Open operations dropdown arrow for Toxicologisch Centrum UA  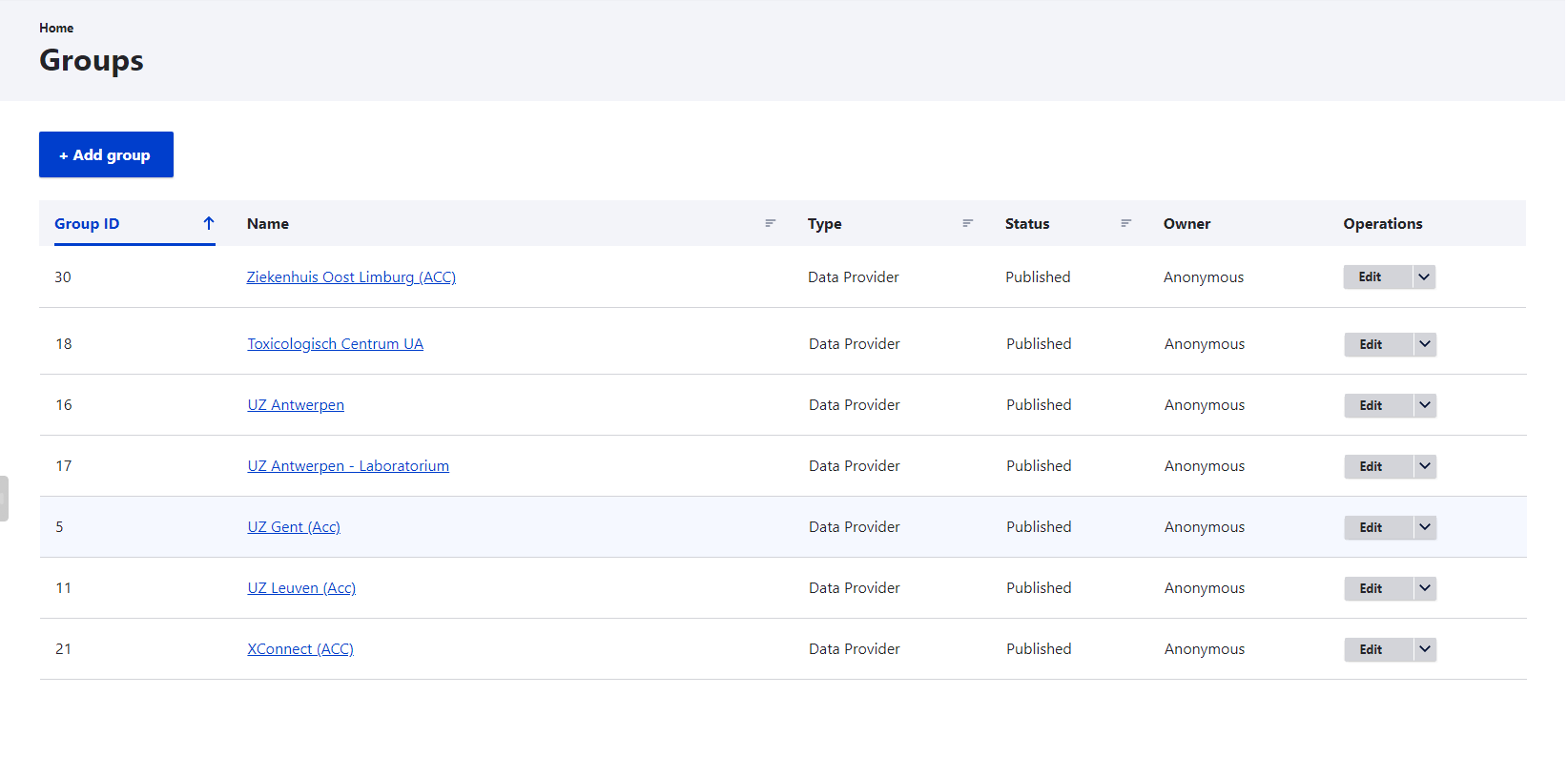1425,344
